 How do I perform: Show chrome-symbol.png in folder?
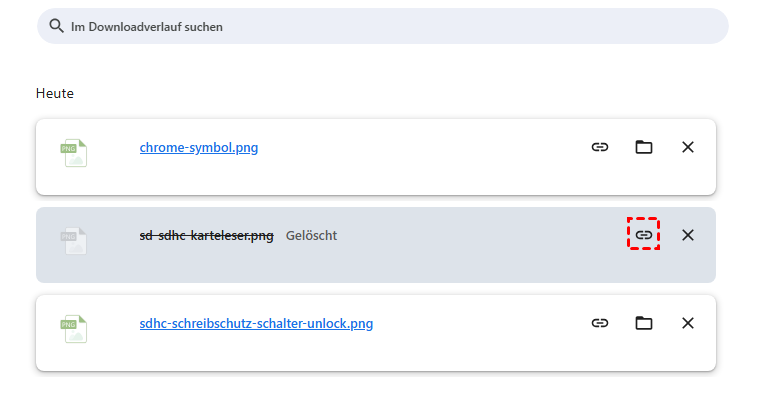click(x=644, y=147)
